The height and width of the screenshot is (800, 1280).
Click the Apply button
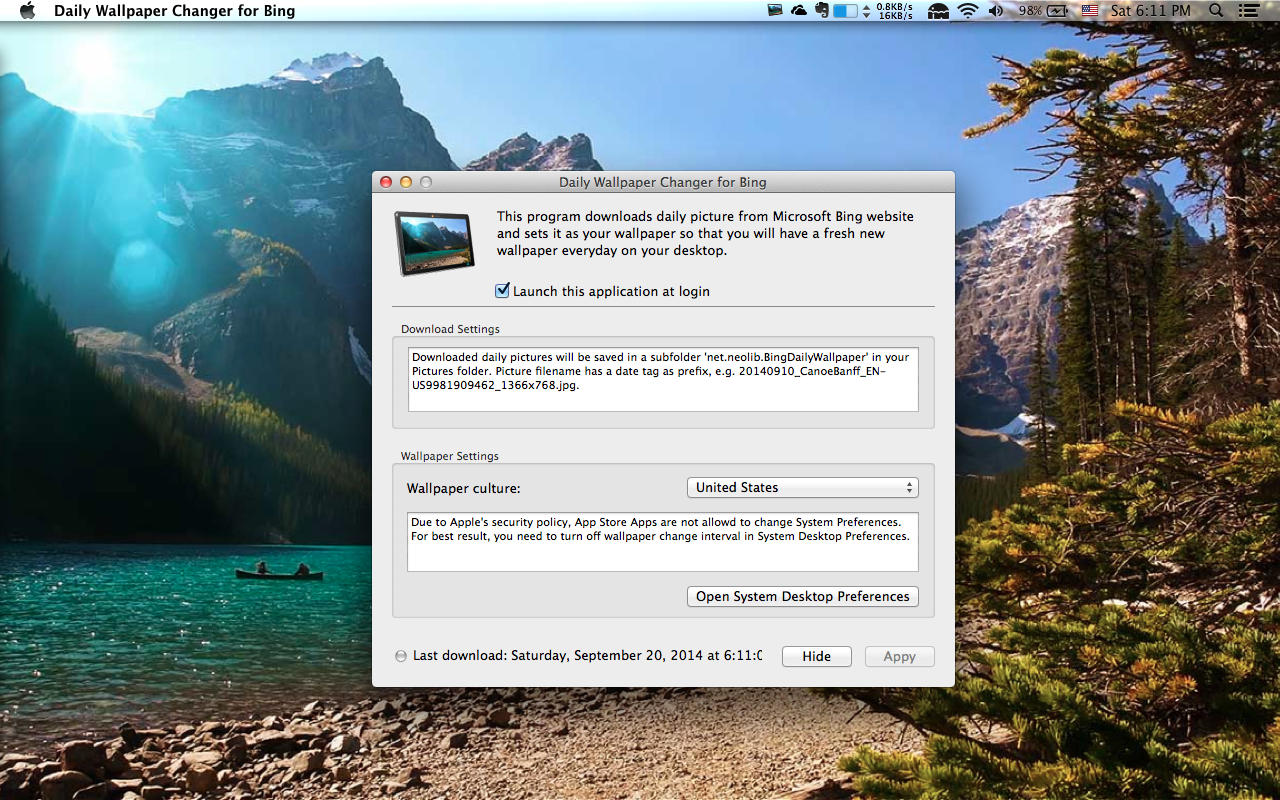coord(899,656)
